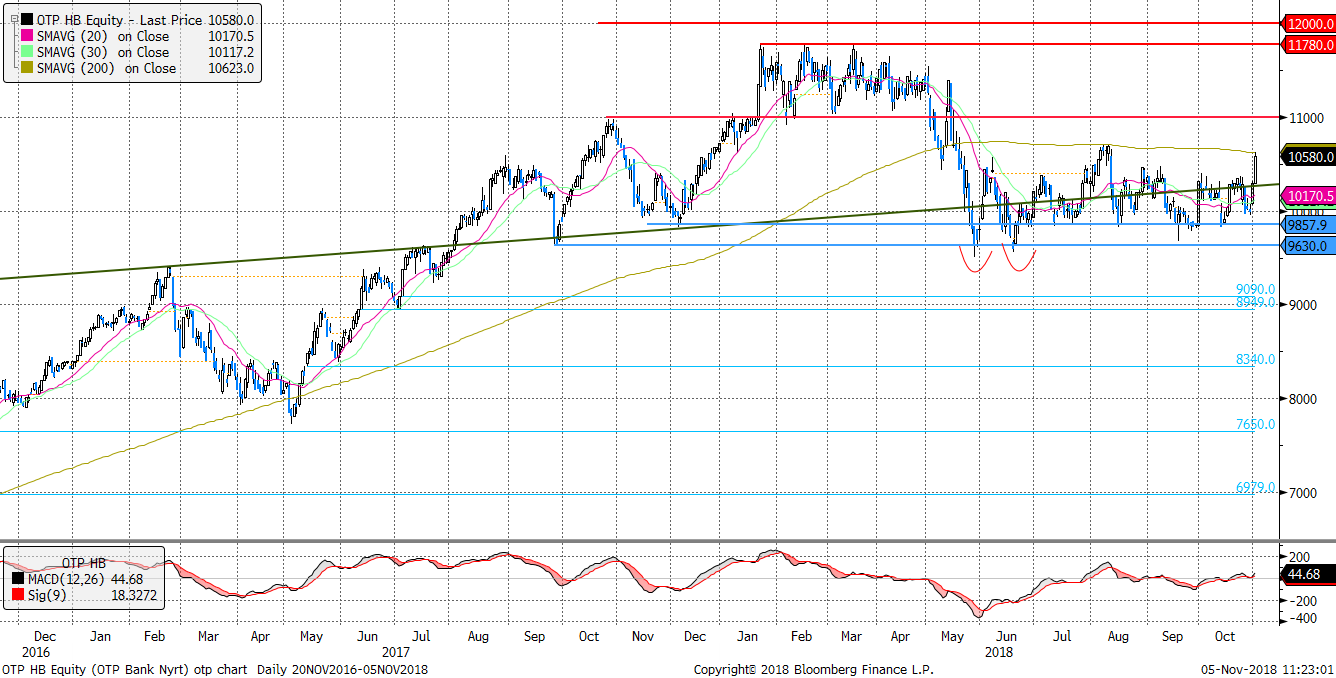Click the 'OTP HB' title in MACD legend
The height and width of the screenshot is (678, 1336).
83,562
